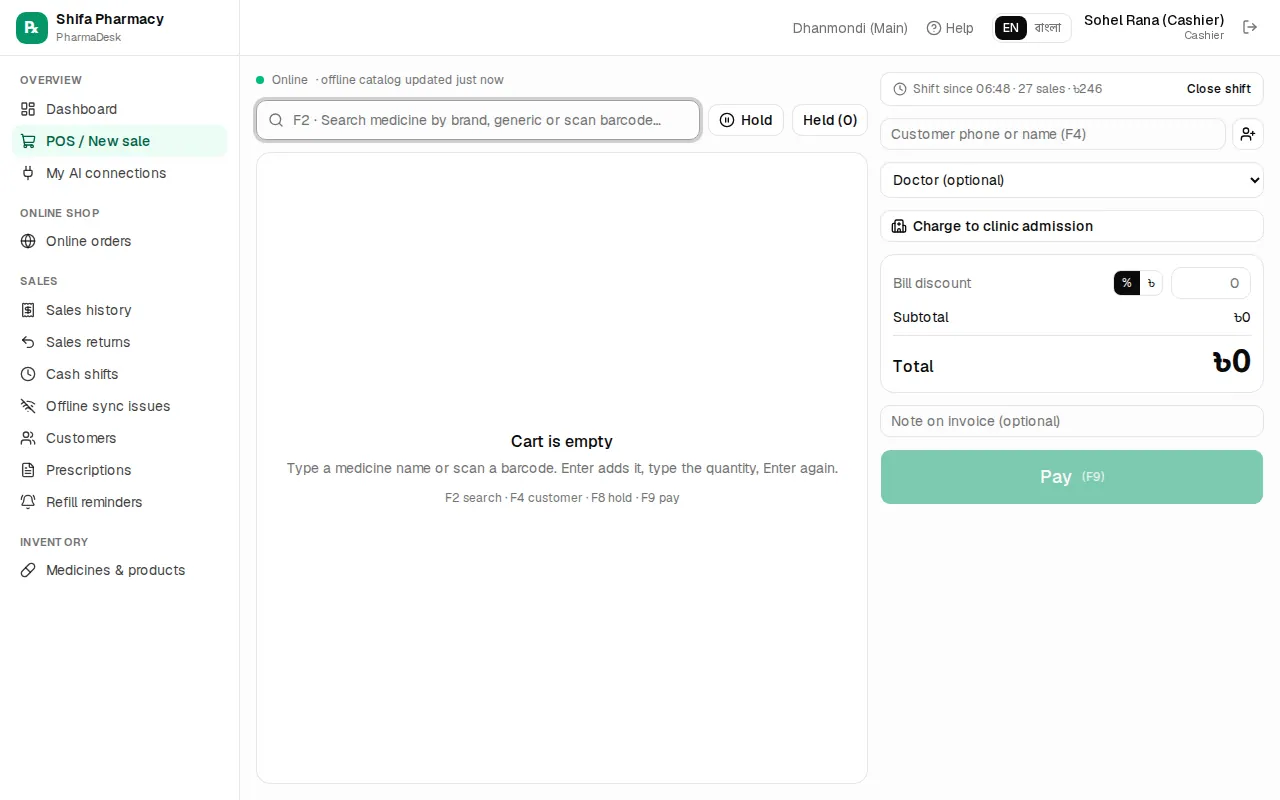This screenshot has height=800, width=1280.
Task: Click the 'Cart is empty' heading
Action: (x=562, y=441)
